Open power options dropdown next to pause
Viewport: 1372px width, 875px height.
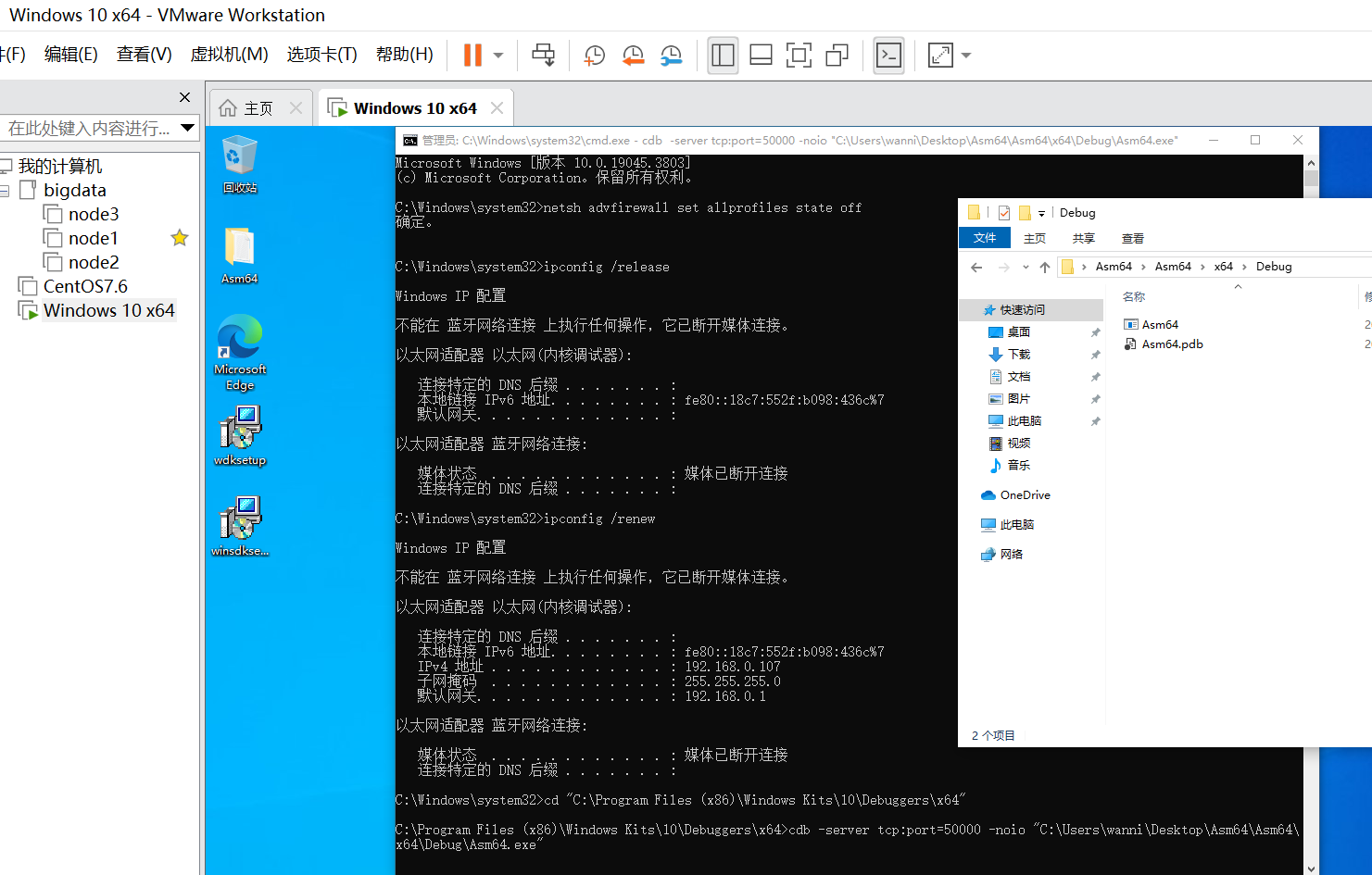(x=498, y=56)
